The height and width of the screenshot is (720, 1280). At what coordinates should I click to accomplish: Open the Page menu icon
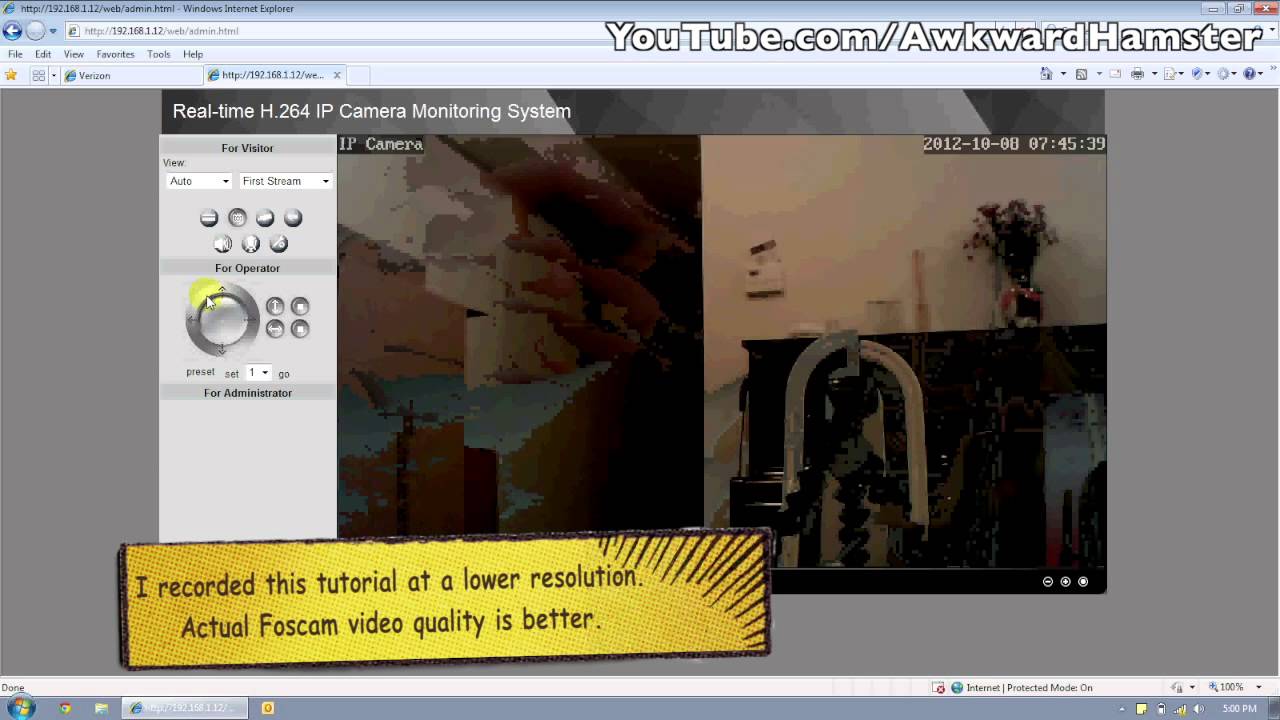[1173, 73]
